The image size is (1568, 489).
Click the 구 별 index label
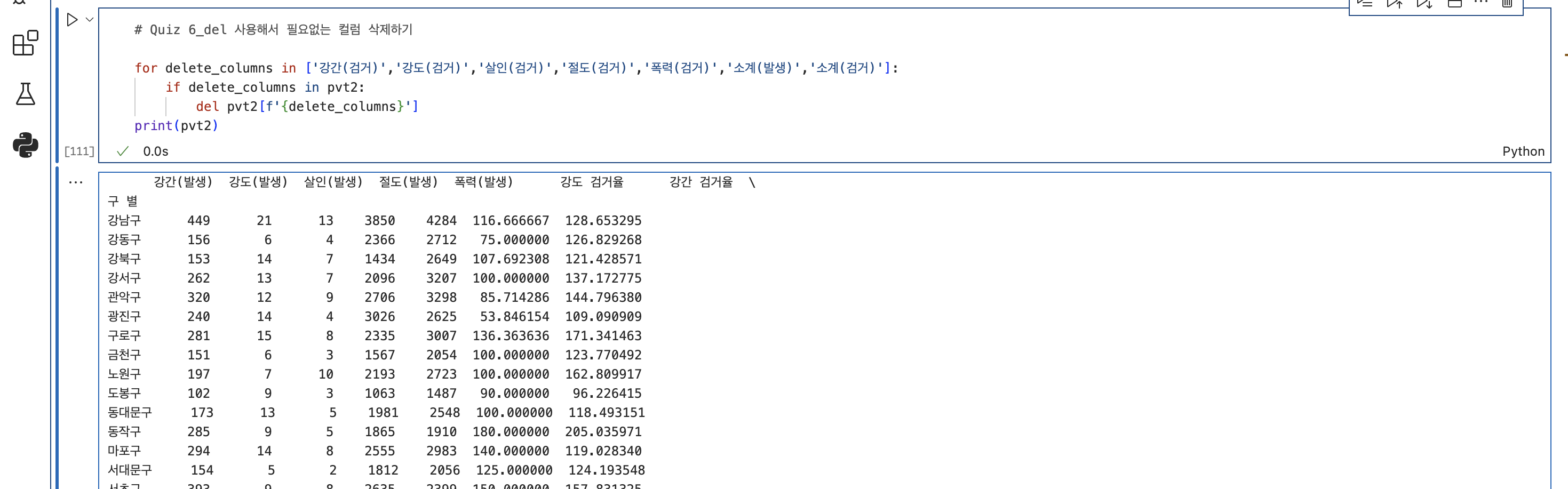pyautogui.click(x=123, y=202)
